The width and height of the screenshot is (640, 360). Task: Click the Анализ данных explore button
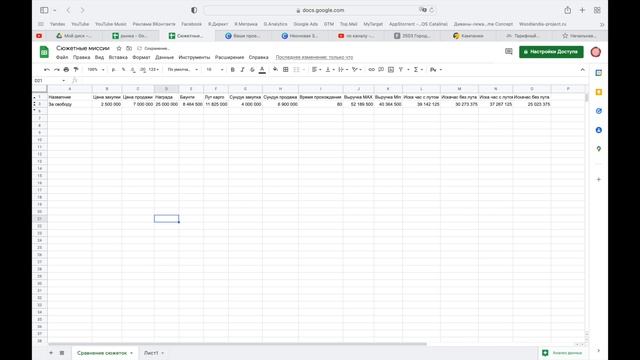[562, 353]
